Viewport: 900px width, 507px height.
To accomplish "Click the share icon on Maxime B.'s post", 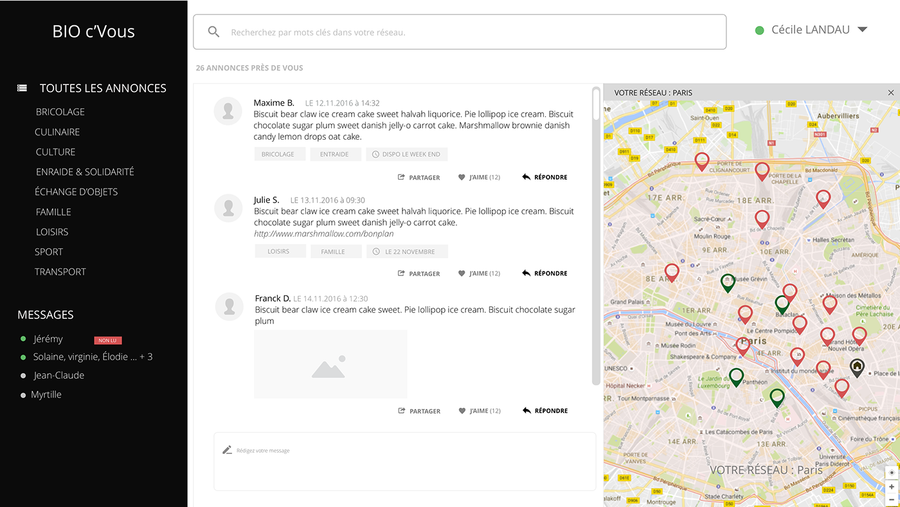I will 401,178.
